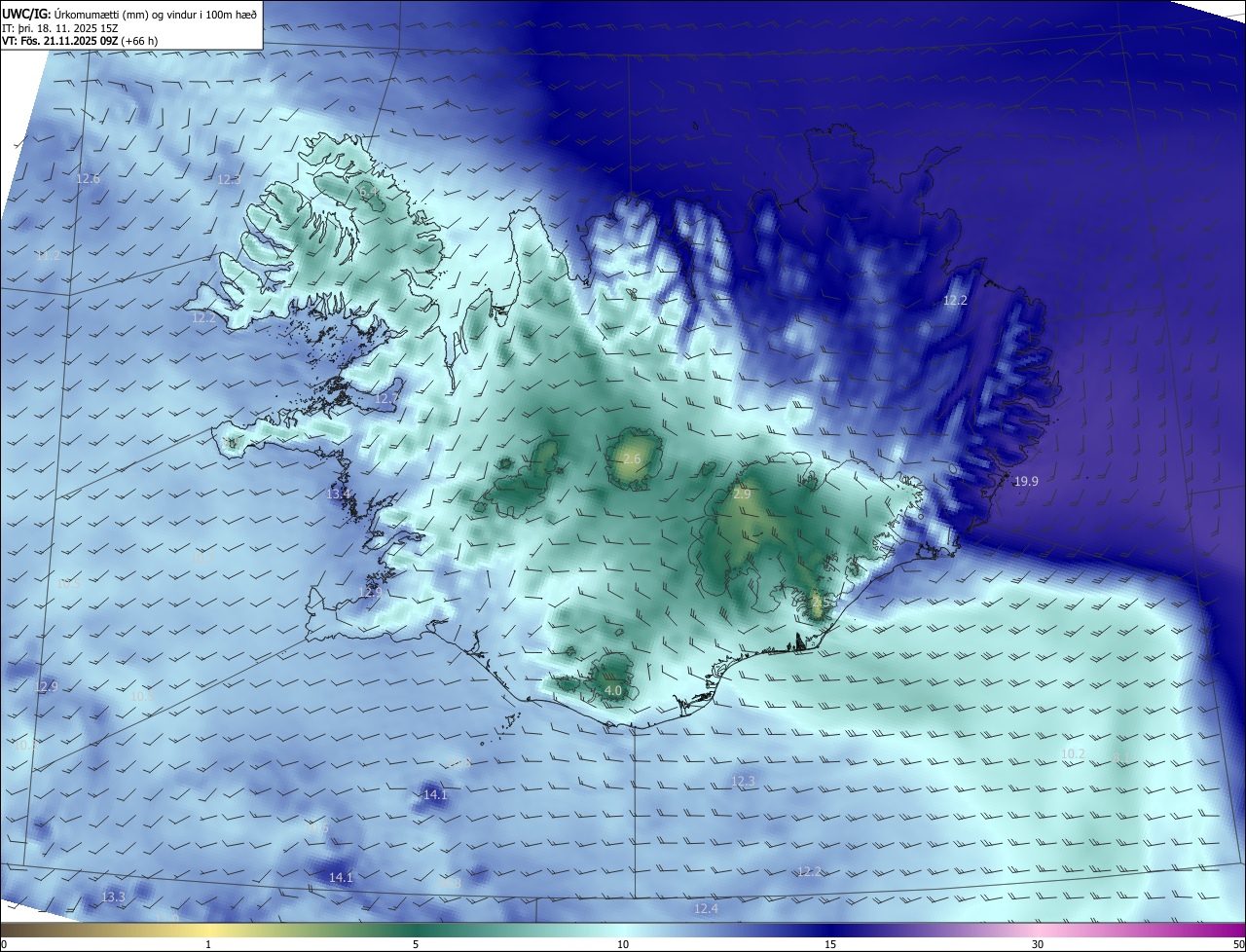Click the '12.4' value label on the map

tap(706, 908)
